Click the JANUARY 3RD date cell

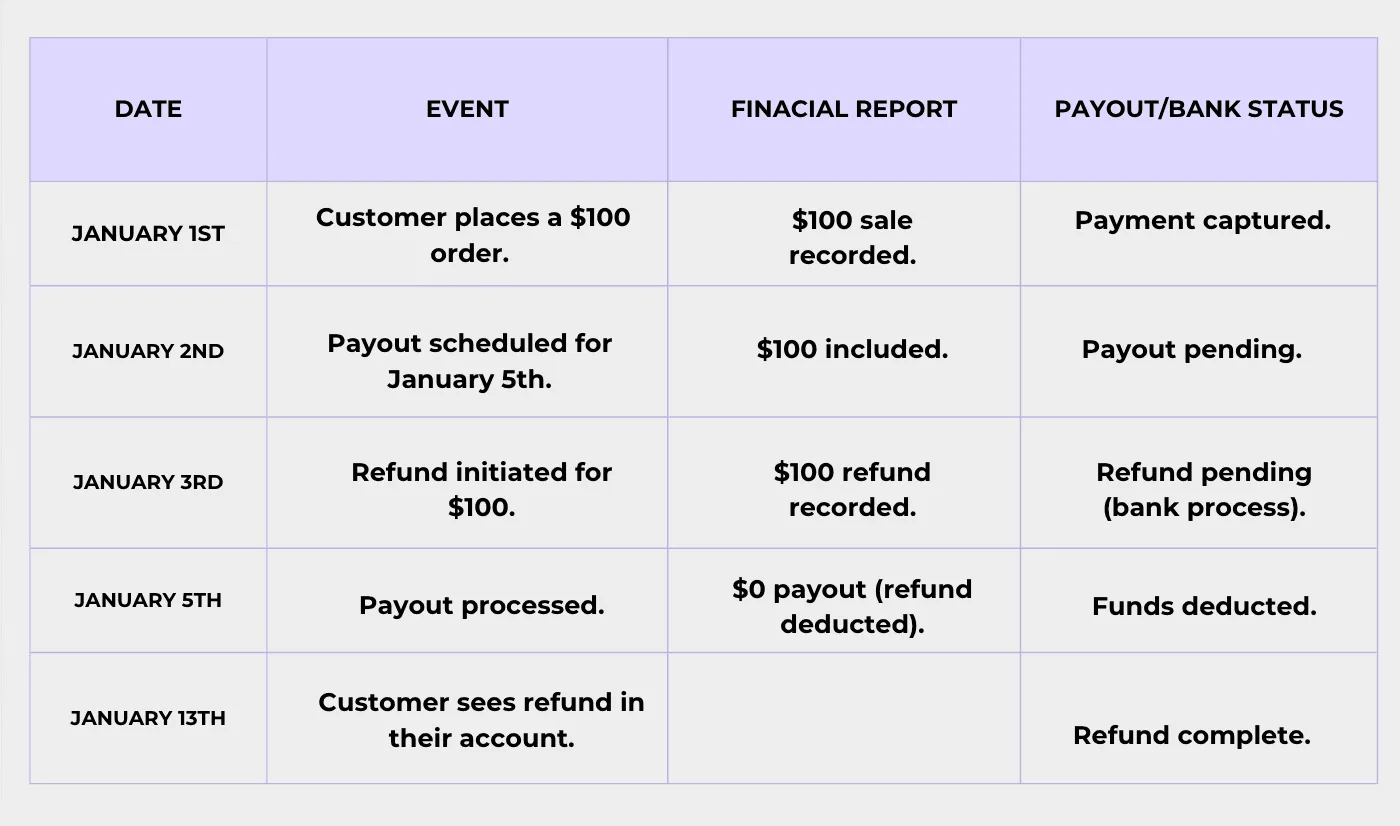point(148,482)
